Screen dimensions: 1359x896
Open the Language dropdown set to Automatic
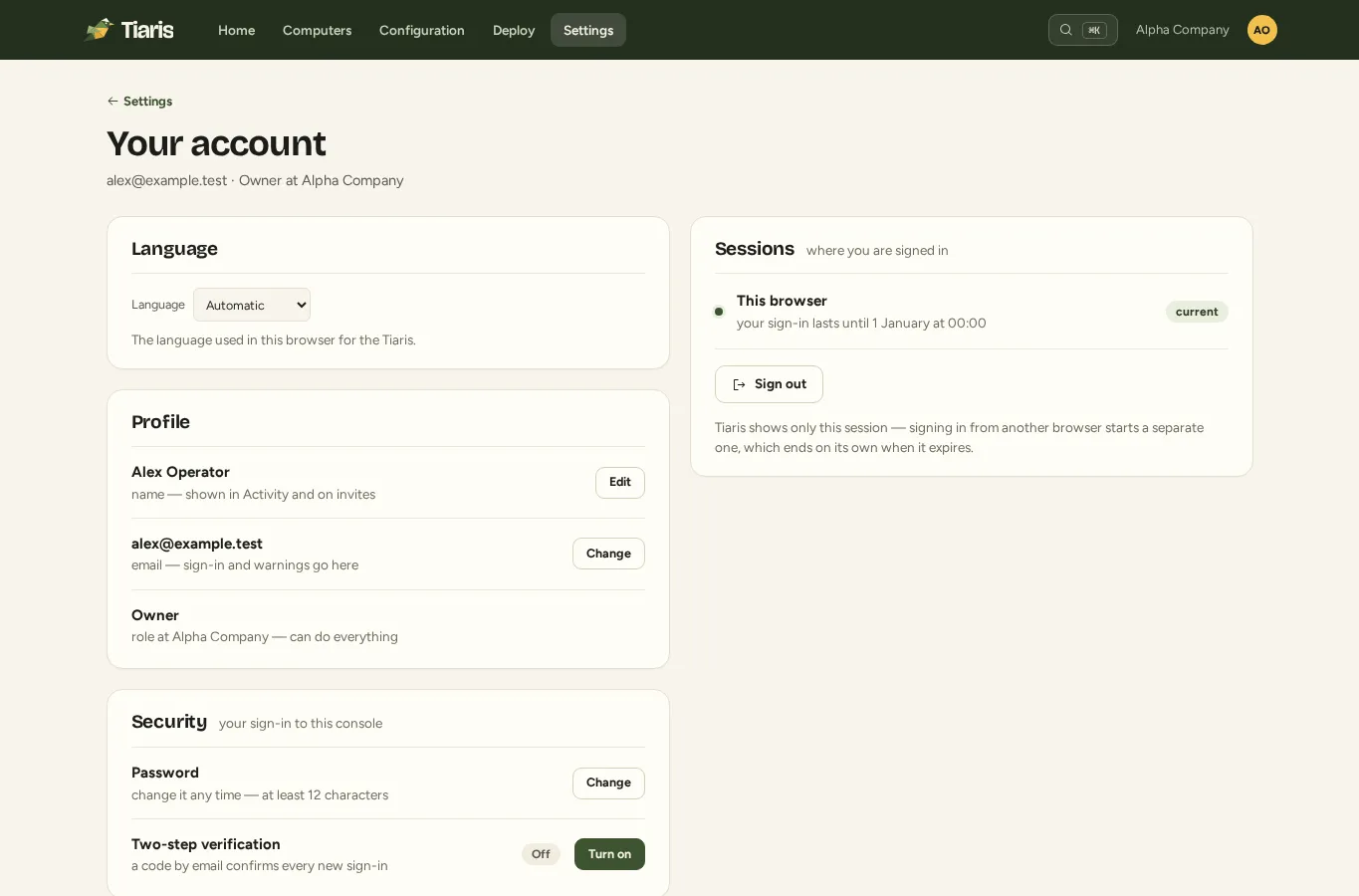tap(252, 305)
